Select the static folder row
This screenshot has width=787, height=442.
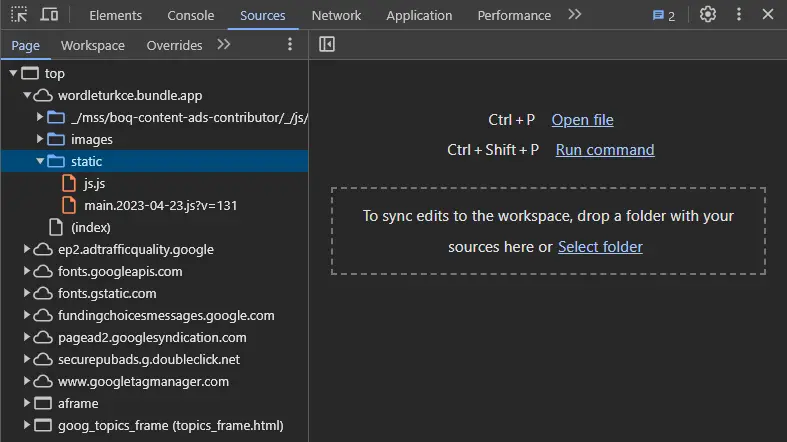pos(155,162)
